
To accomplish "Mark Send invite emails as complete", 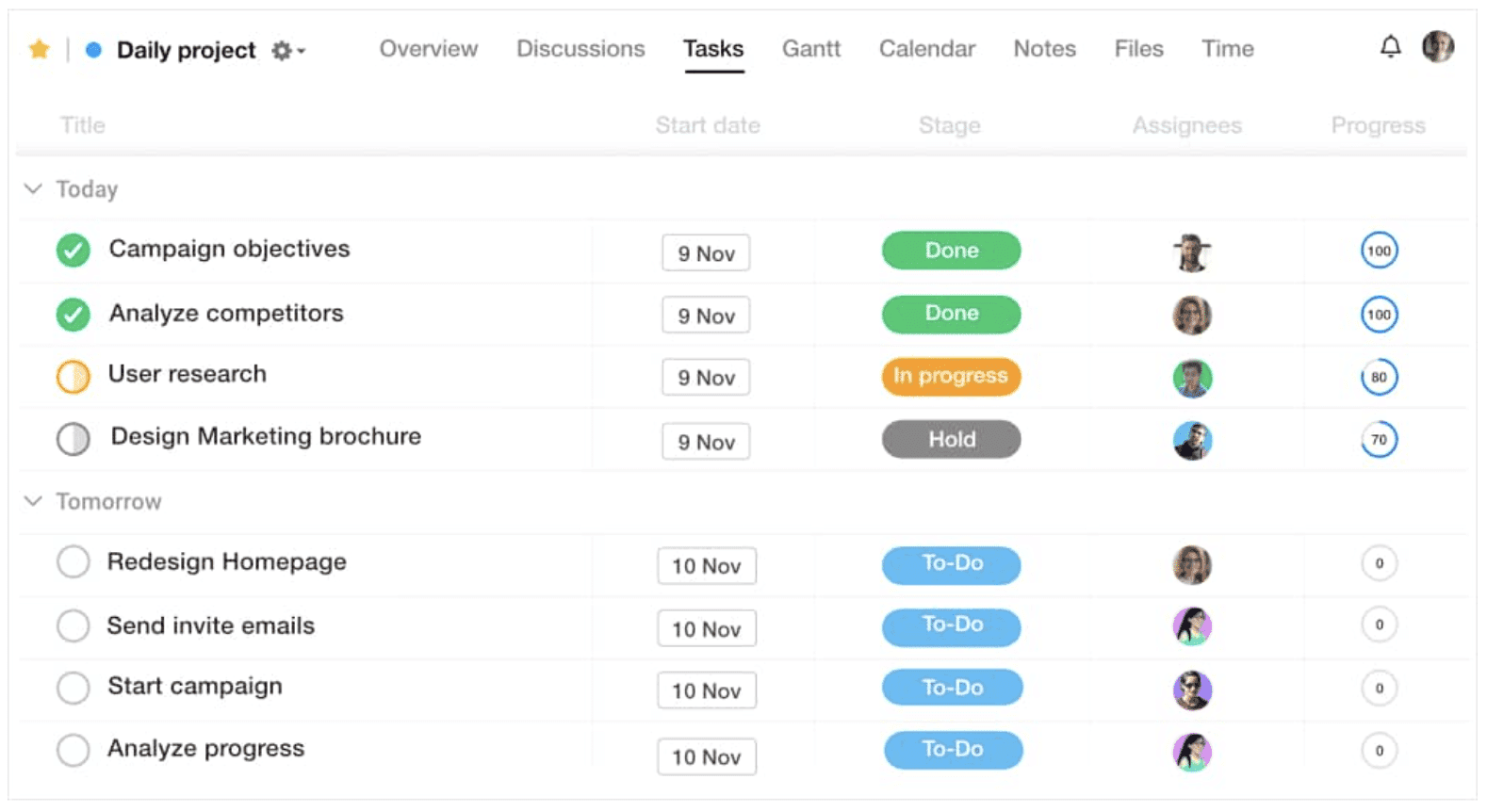I will point(73,625).
